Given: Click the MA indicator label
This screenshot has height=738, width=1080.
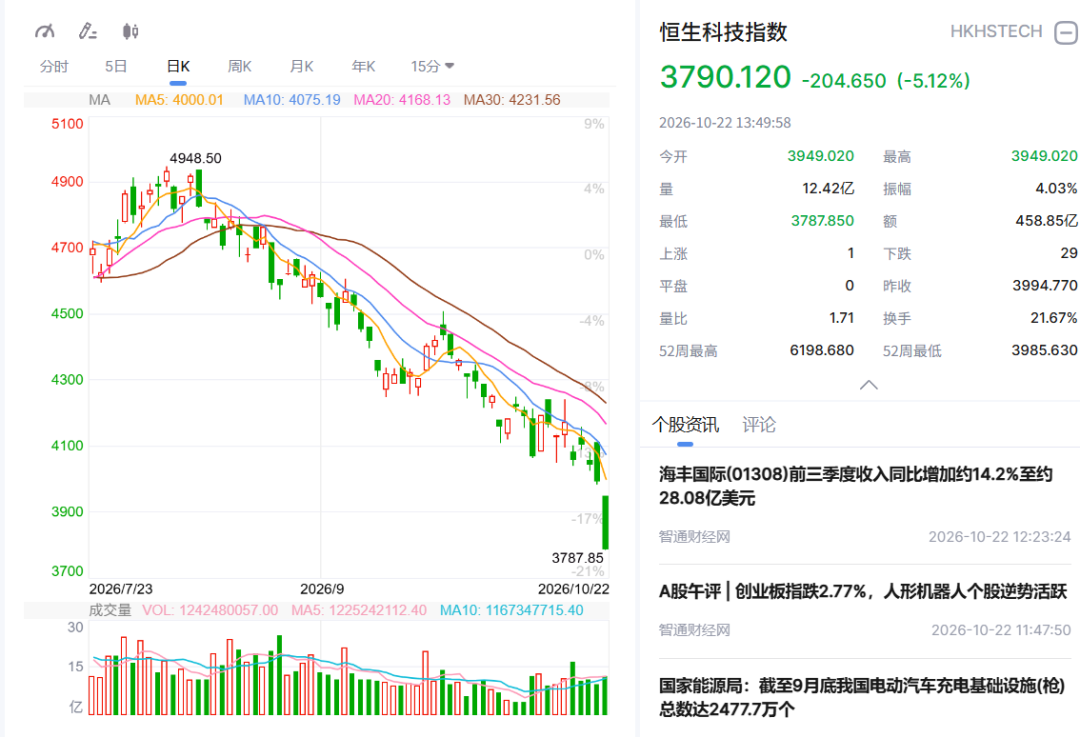Looking at the screenshot, I should 99,100.
